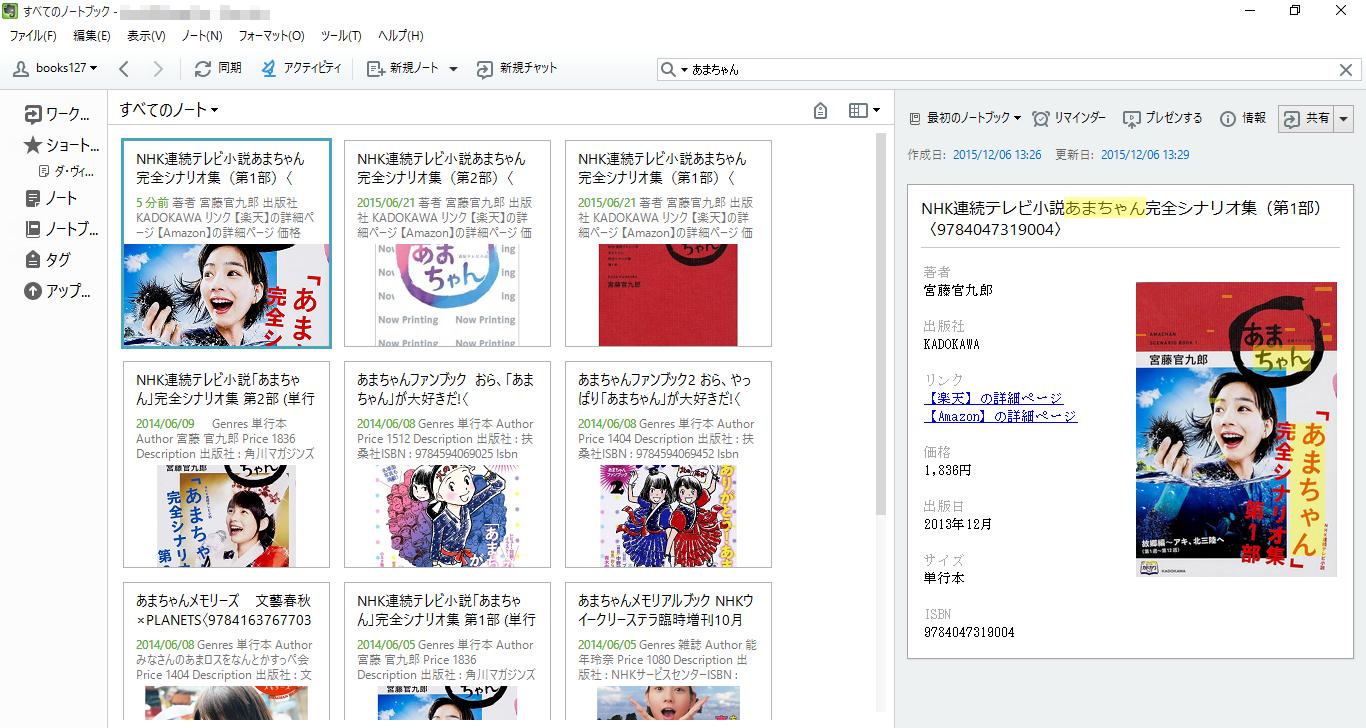This screenshot has height=728, width=1366.
Task: Open ワークチャット in the sidebar
Action: point(57,114)
